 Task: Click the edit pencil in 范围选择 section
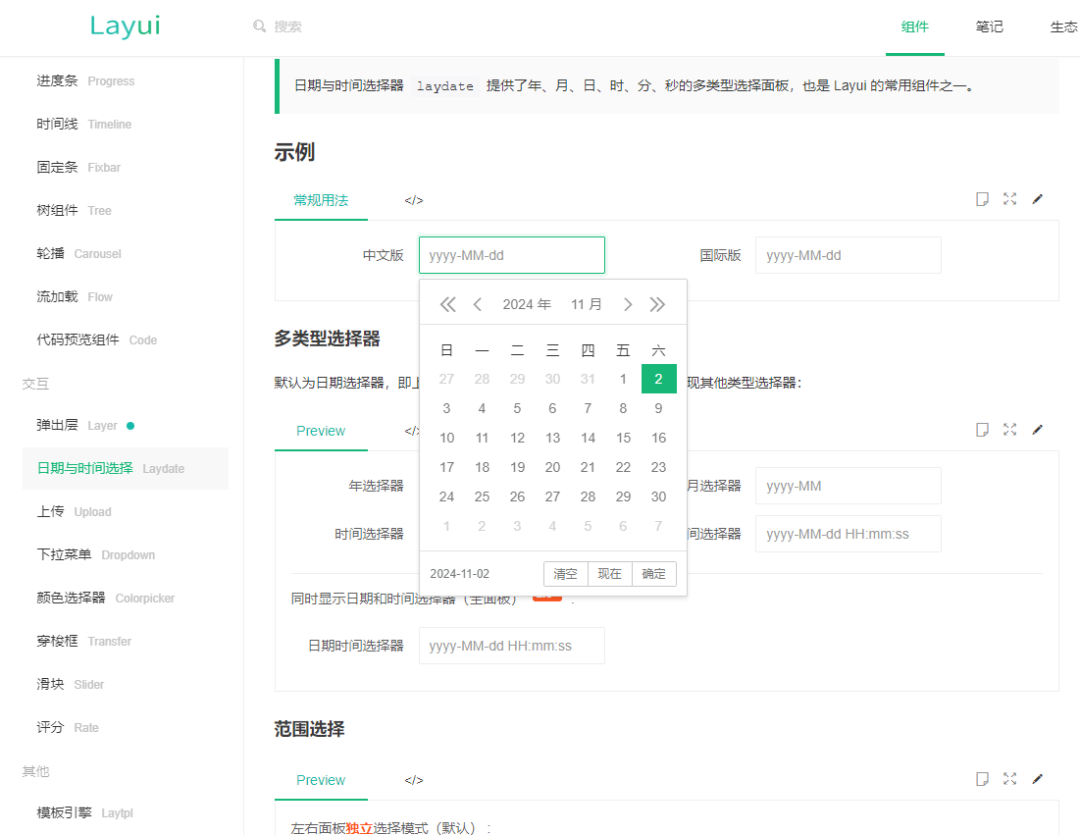click(1037, 779)
